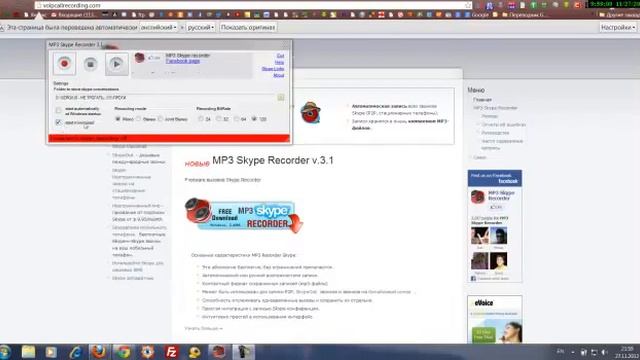Image resolution: width=640 pixels, height=360 pixels.
Task: Switch to MP3 Skype Recorder in the taskbar
Action: tap(219, 352)
